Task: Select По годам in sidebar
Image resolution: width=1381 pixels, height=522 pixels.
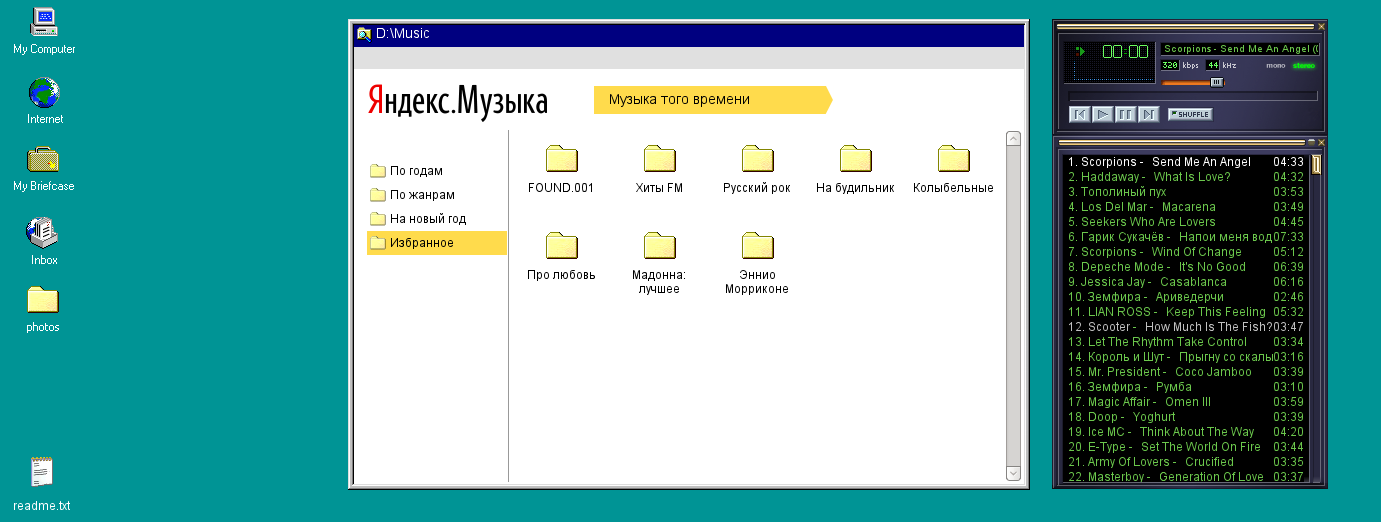Action: (437, 171)
